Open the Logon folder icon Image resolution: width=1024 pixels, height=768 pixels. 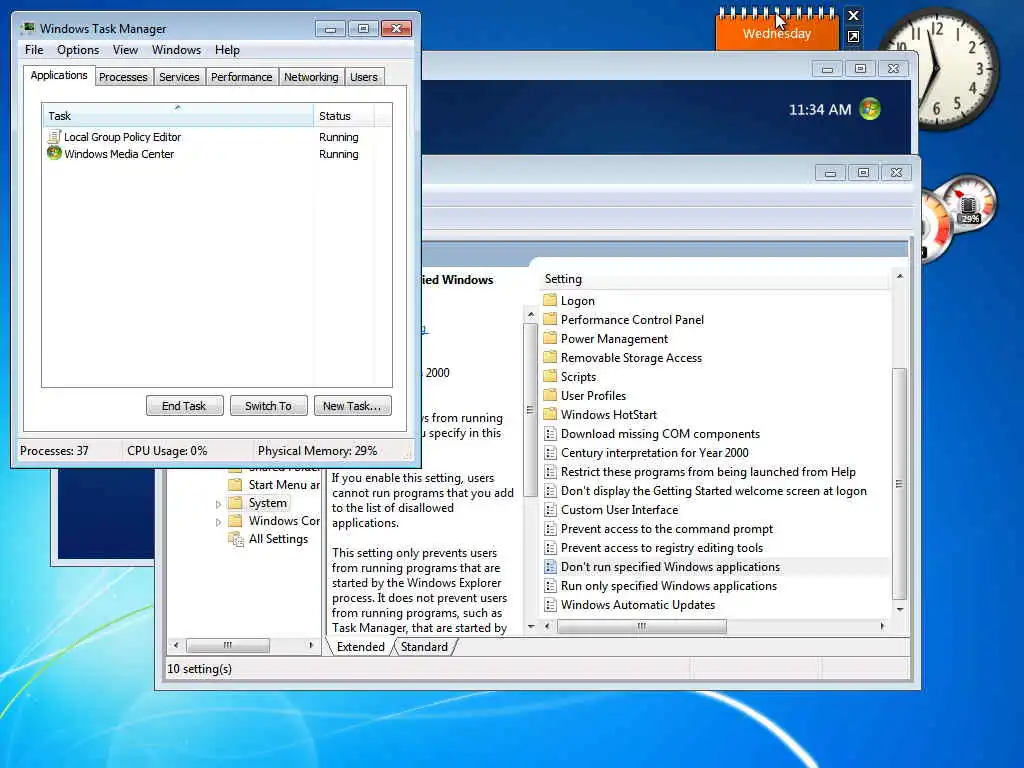coord(550,300)
